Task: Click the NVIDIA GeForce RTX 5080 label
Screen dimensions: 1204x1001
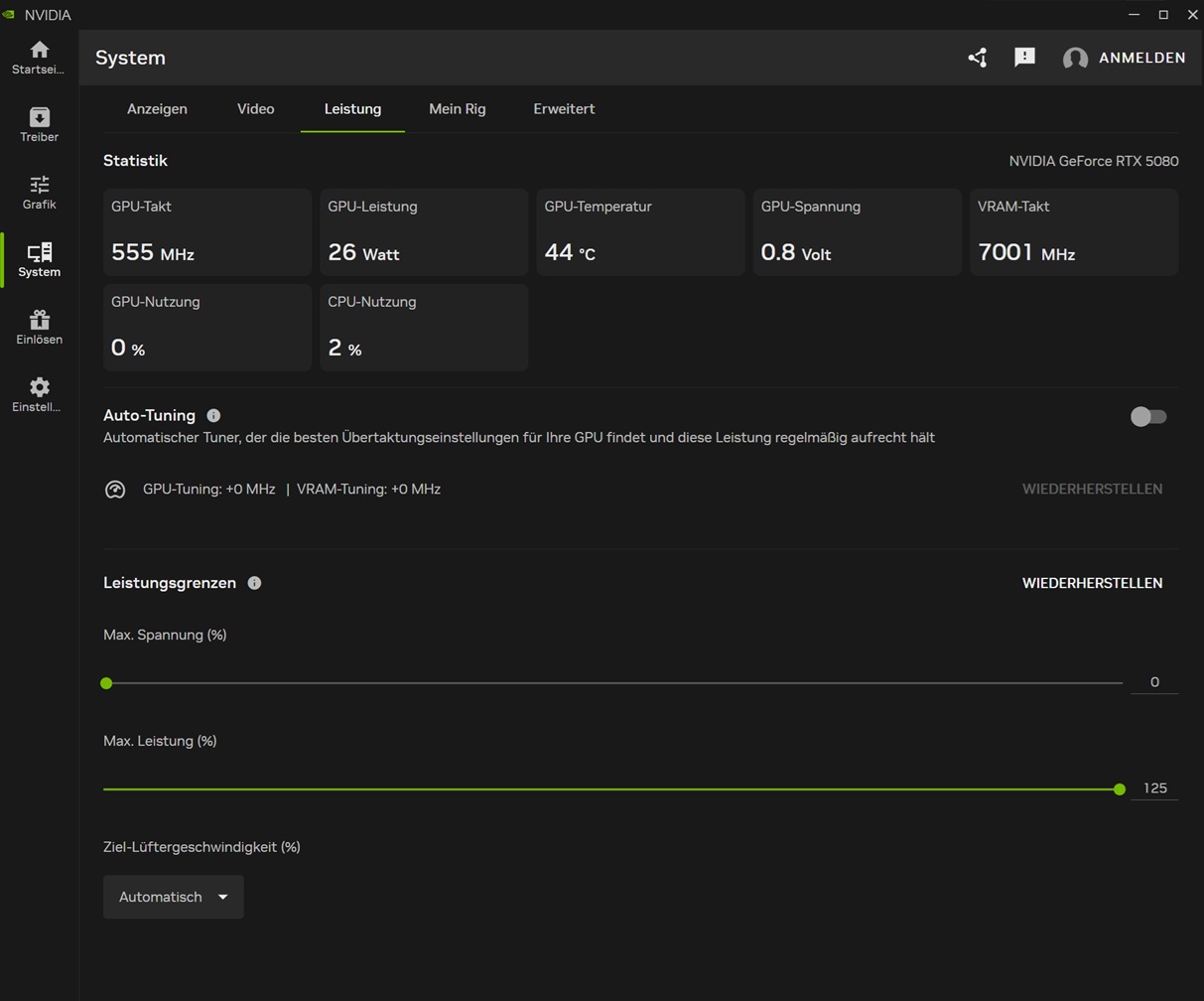Action: pos(1094,161)
